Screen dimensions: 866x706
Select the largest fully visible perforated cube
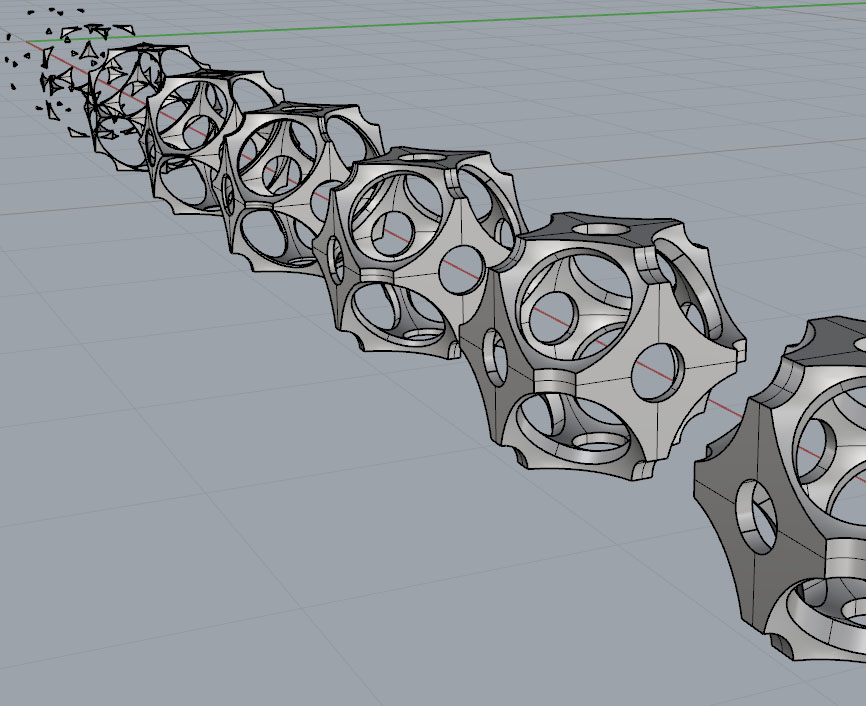coord(602,345)
